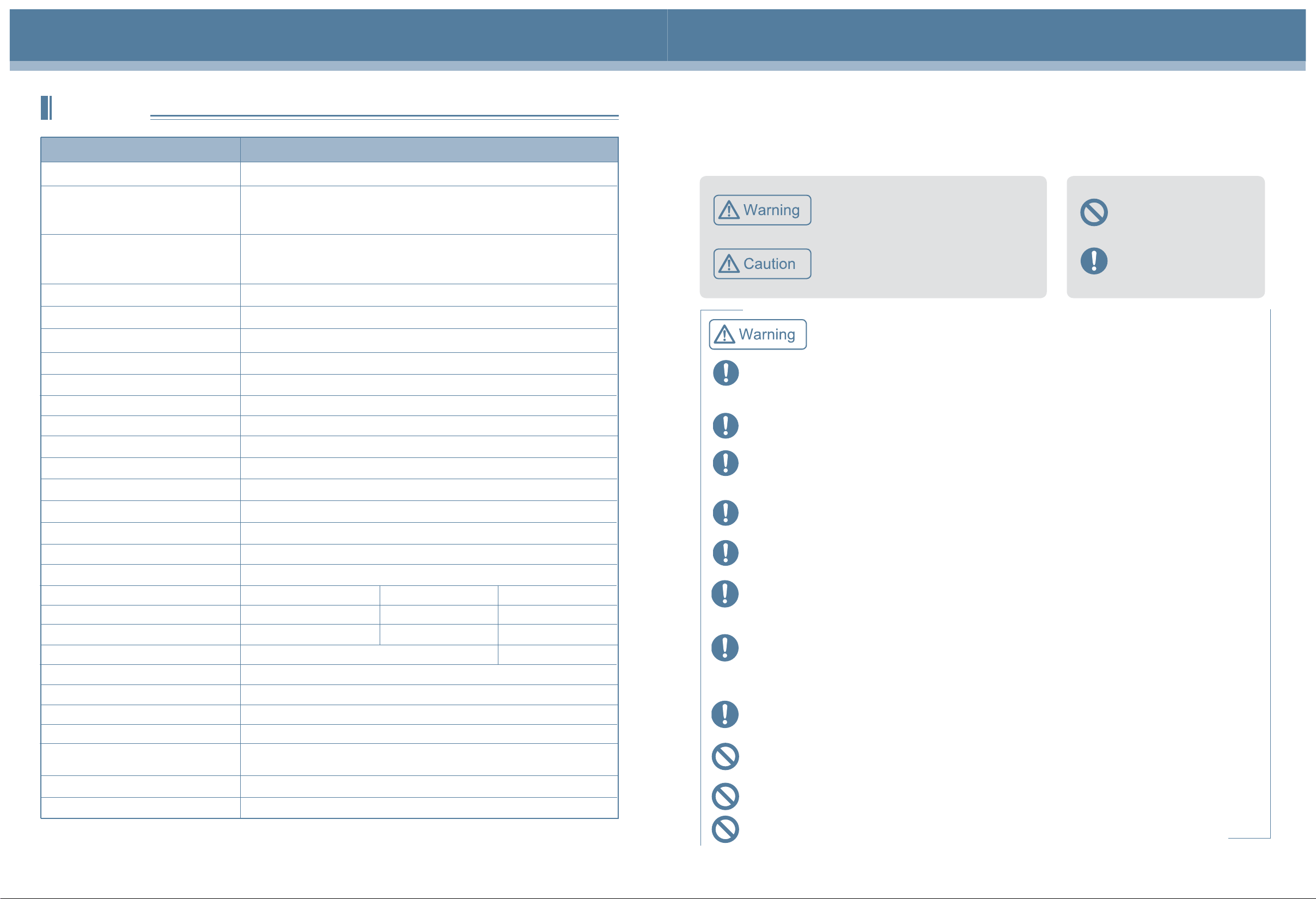
Task: Click the Warning heading badge above the icon list
Action: [x=758, y=334]
